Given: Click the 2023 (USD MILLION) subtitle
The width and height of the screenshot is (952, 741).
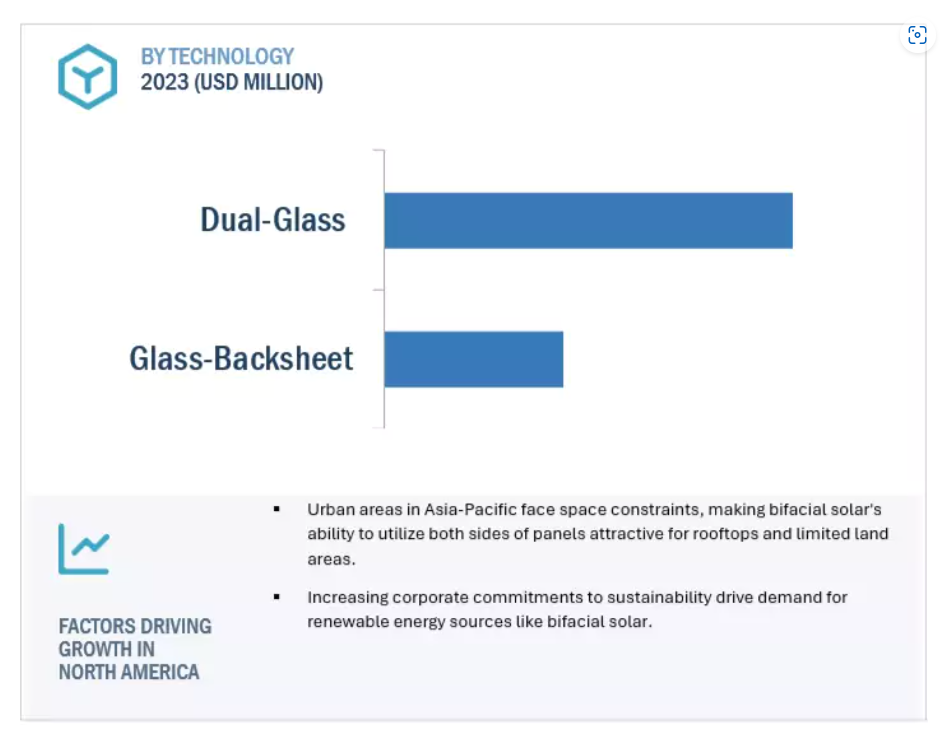Looking at the screenshot, I should tap(232, 82).
